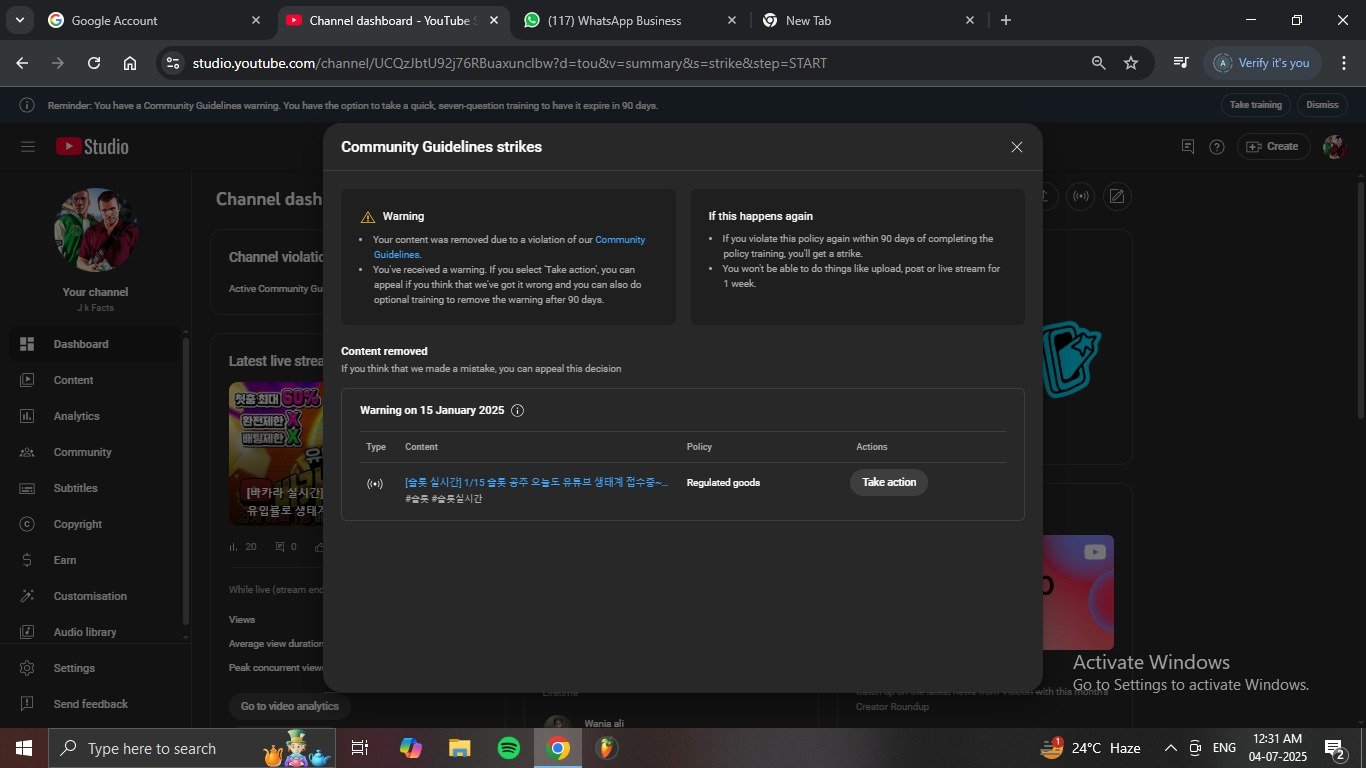Open the removed live stream title link

click(x=536, y=482)
